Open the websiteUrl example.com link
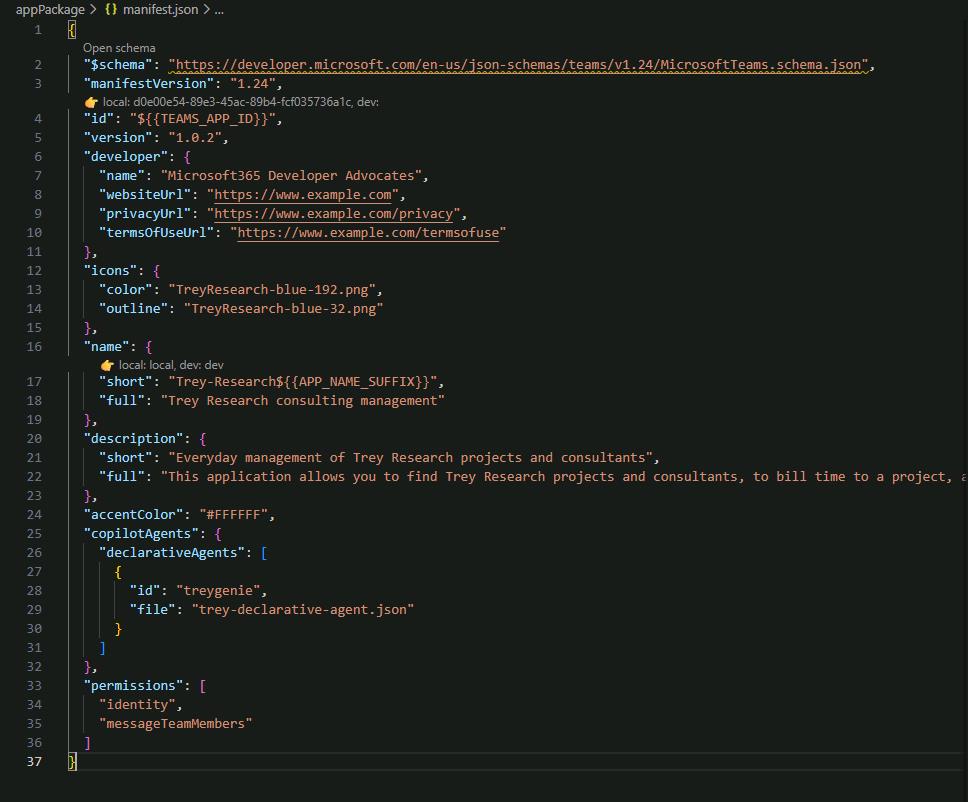968x802 pixels. pyautogui.click(x=302, y=194)
